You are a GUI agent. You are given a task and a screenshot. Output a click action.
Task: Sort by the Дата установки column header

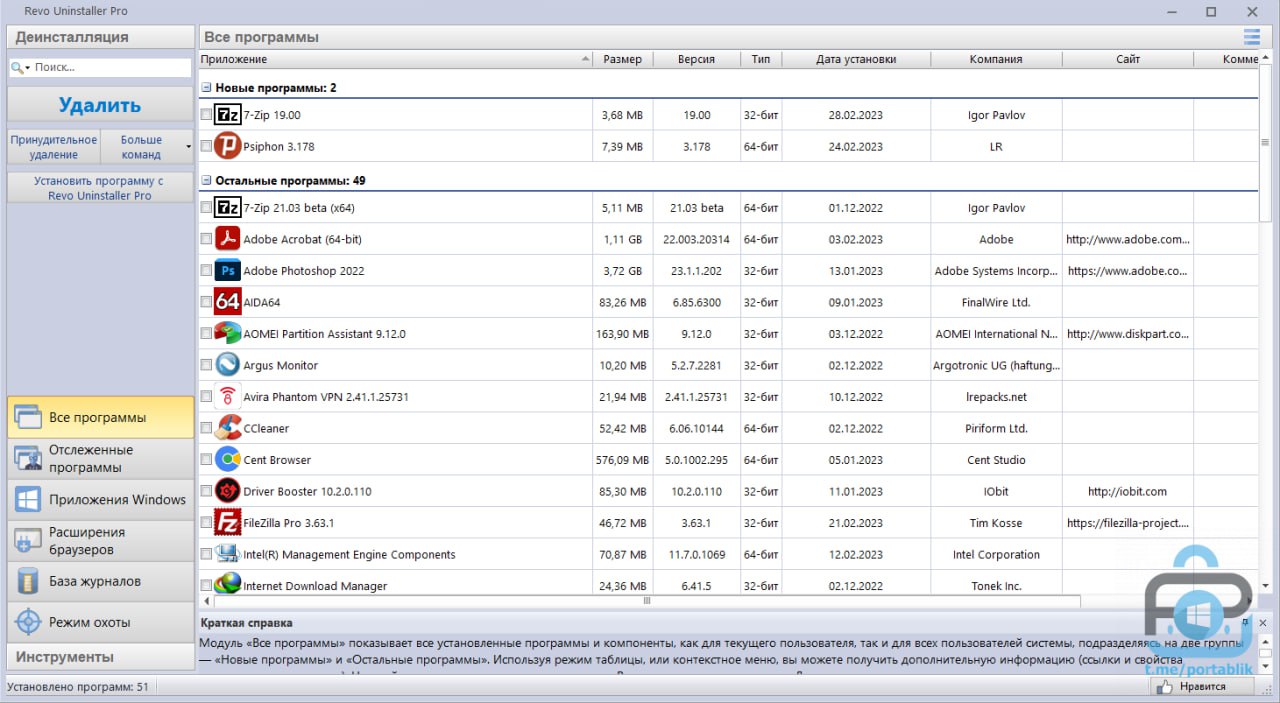(x=856, y=59)
